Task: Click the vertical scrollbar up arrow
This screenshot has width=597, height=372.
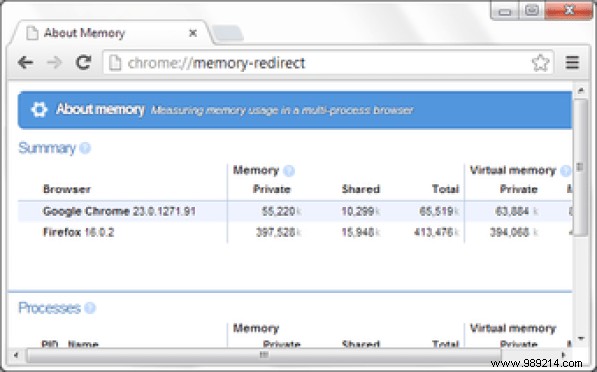Action: (x=581, y=90)
